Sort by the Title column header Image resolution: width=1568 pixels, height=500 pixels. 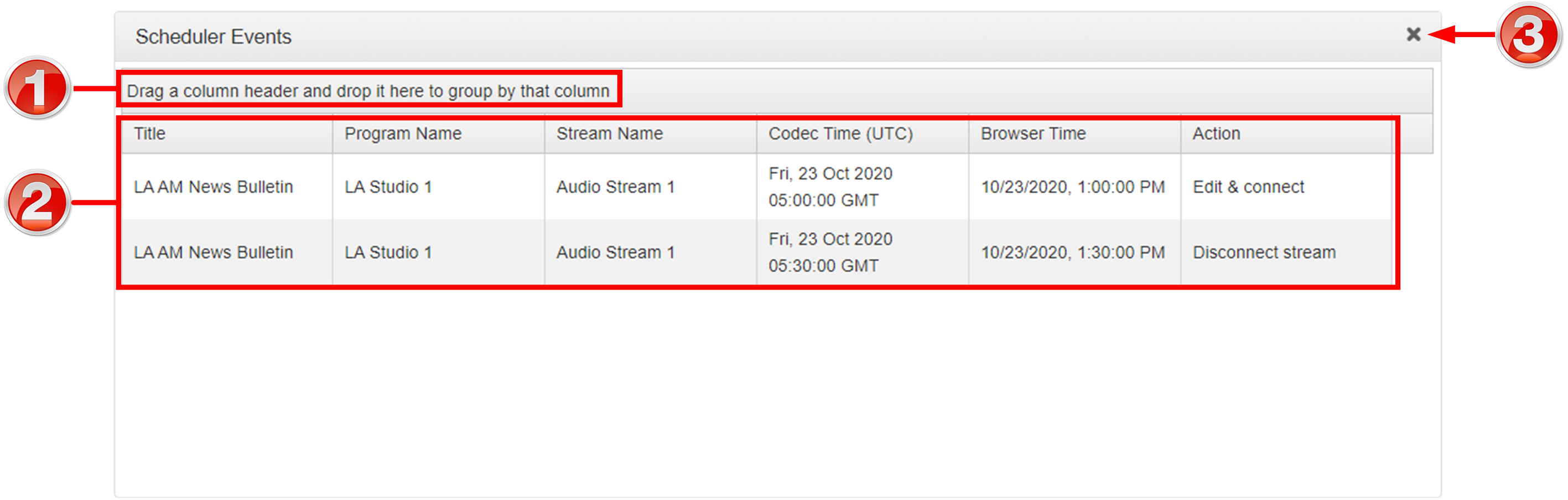150,133
